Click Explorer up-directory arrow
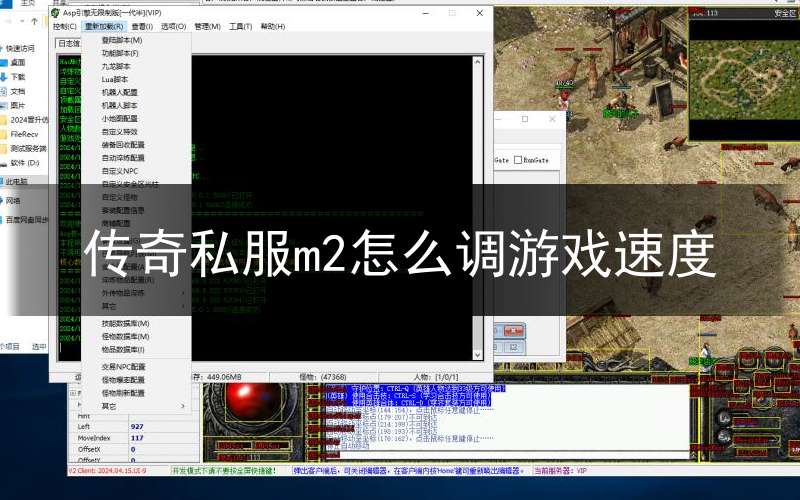Viewport: 800px width, 500px height. tap(34, 21)
